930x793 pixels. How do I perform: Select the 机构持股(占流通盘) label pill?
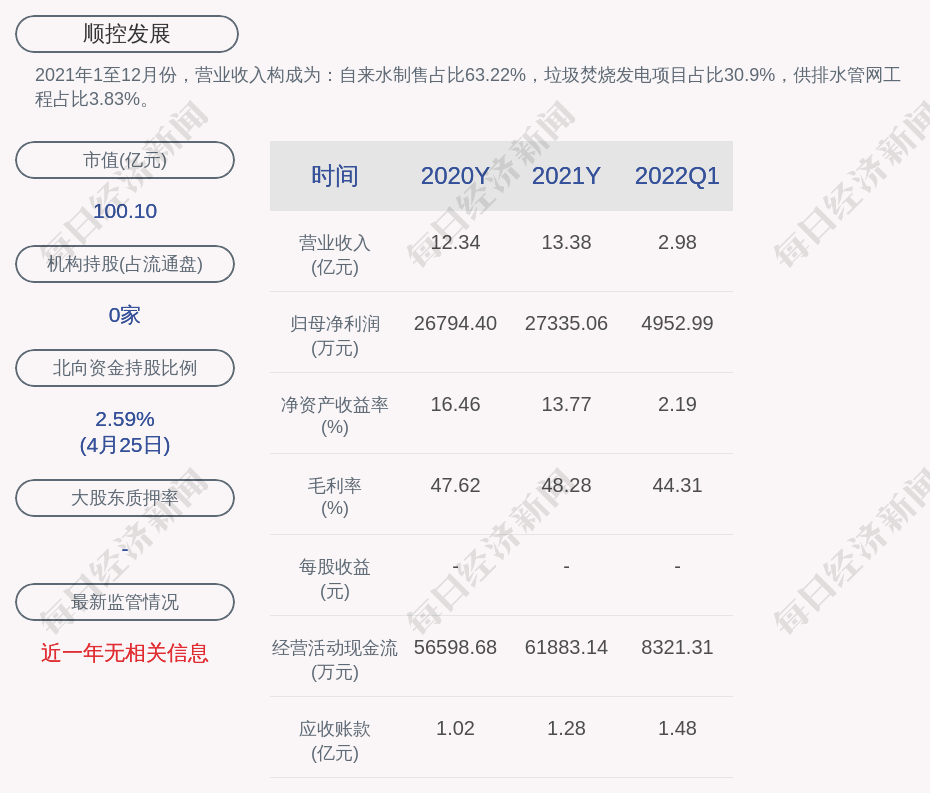pos(125,264)
